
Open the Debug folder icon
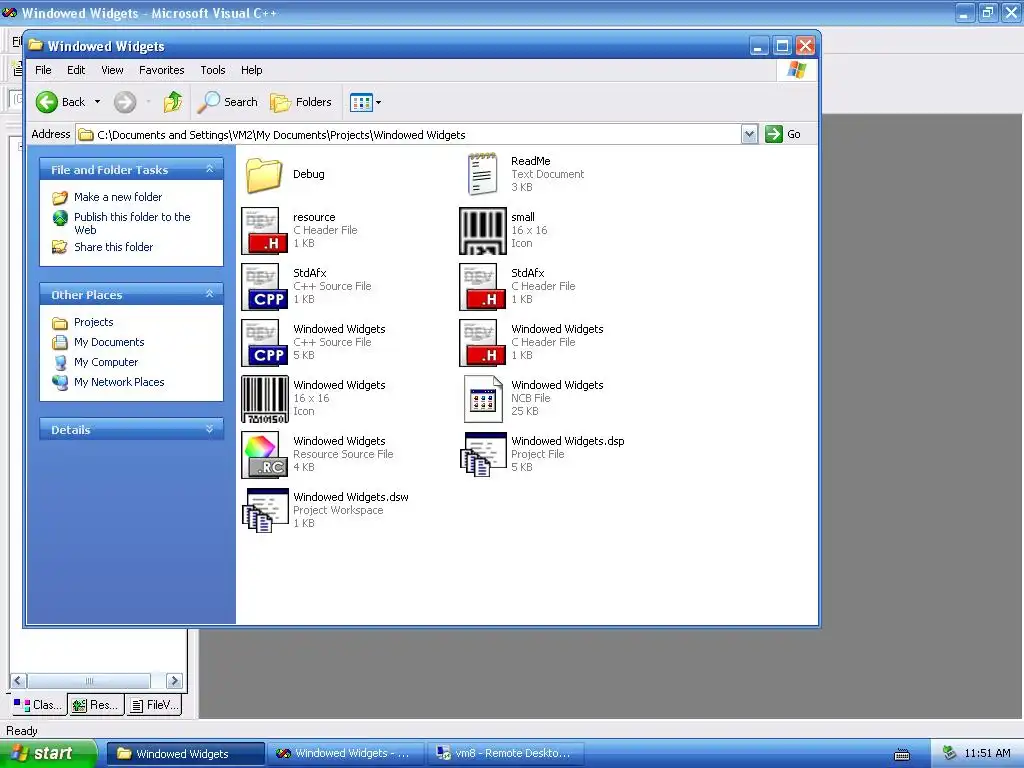pos(264,174)
